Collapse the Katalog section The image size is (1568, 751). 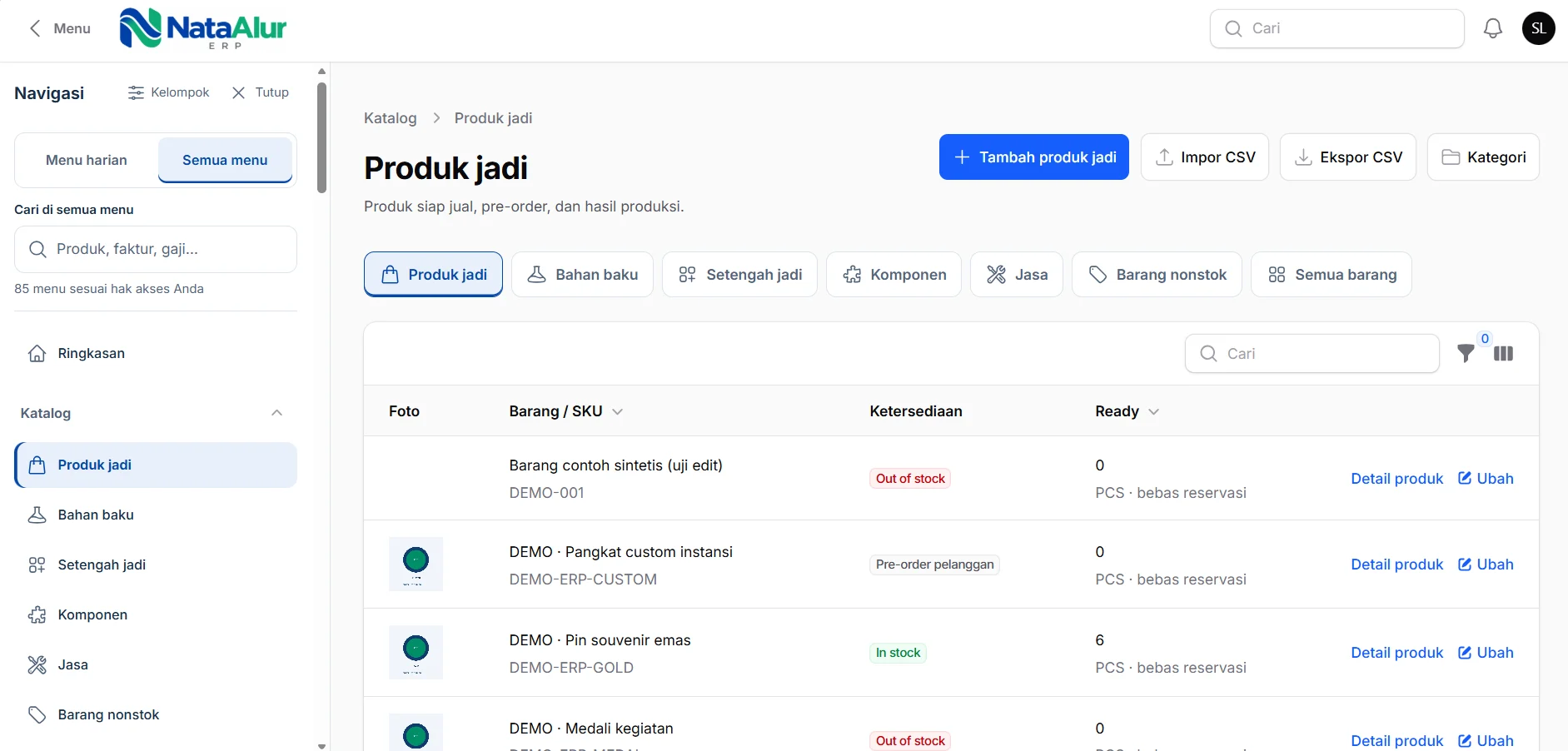tap(277, 413)
